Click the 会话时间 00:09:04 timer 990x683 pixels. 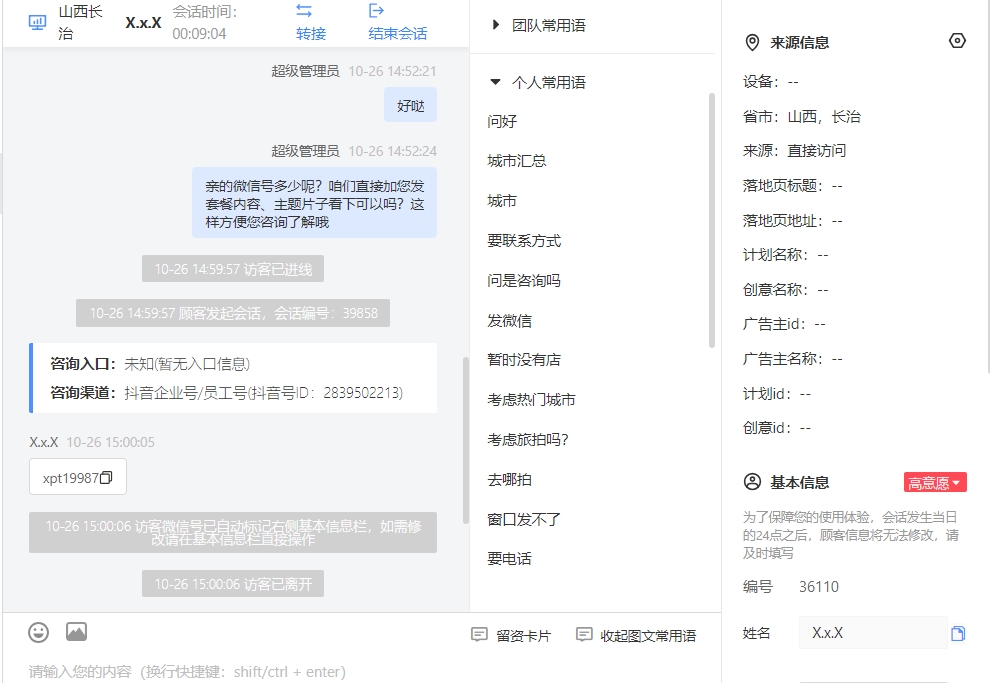tap(205, 23)
